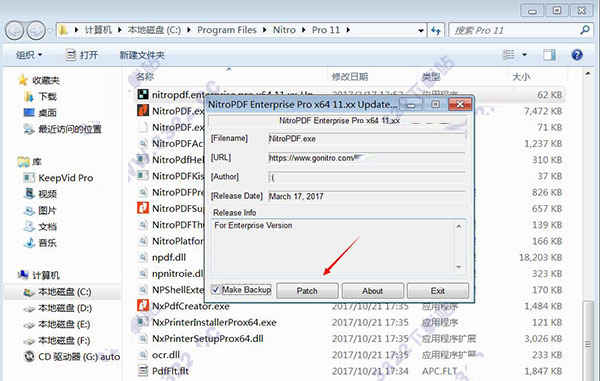Screen dimensions: 600x381
Task: Select the red NitroPDF.exe file icon
Action: [x=143, y=111]
